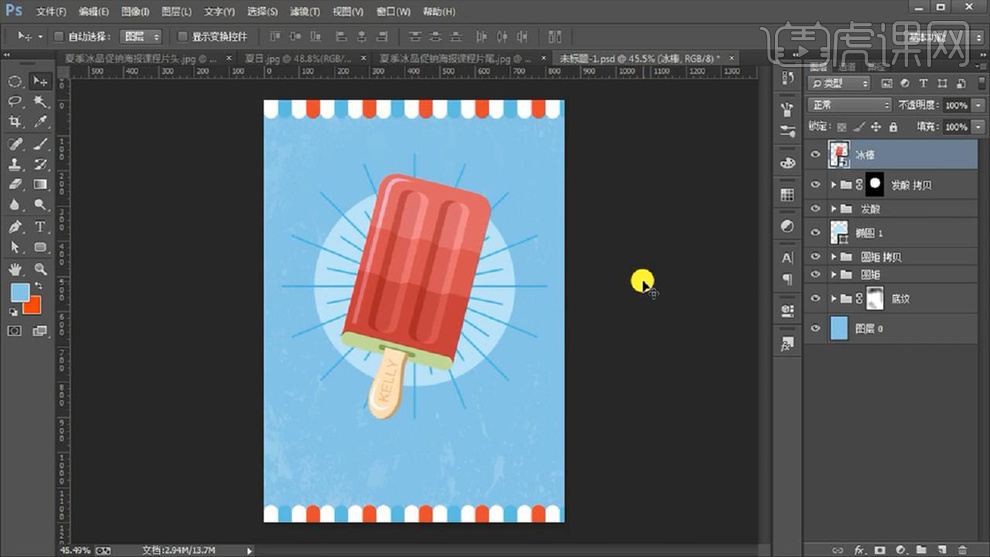Select the Pen tool
This screenshot has width=990, height=557.
click(15, 227)
